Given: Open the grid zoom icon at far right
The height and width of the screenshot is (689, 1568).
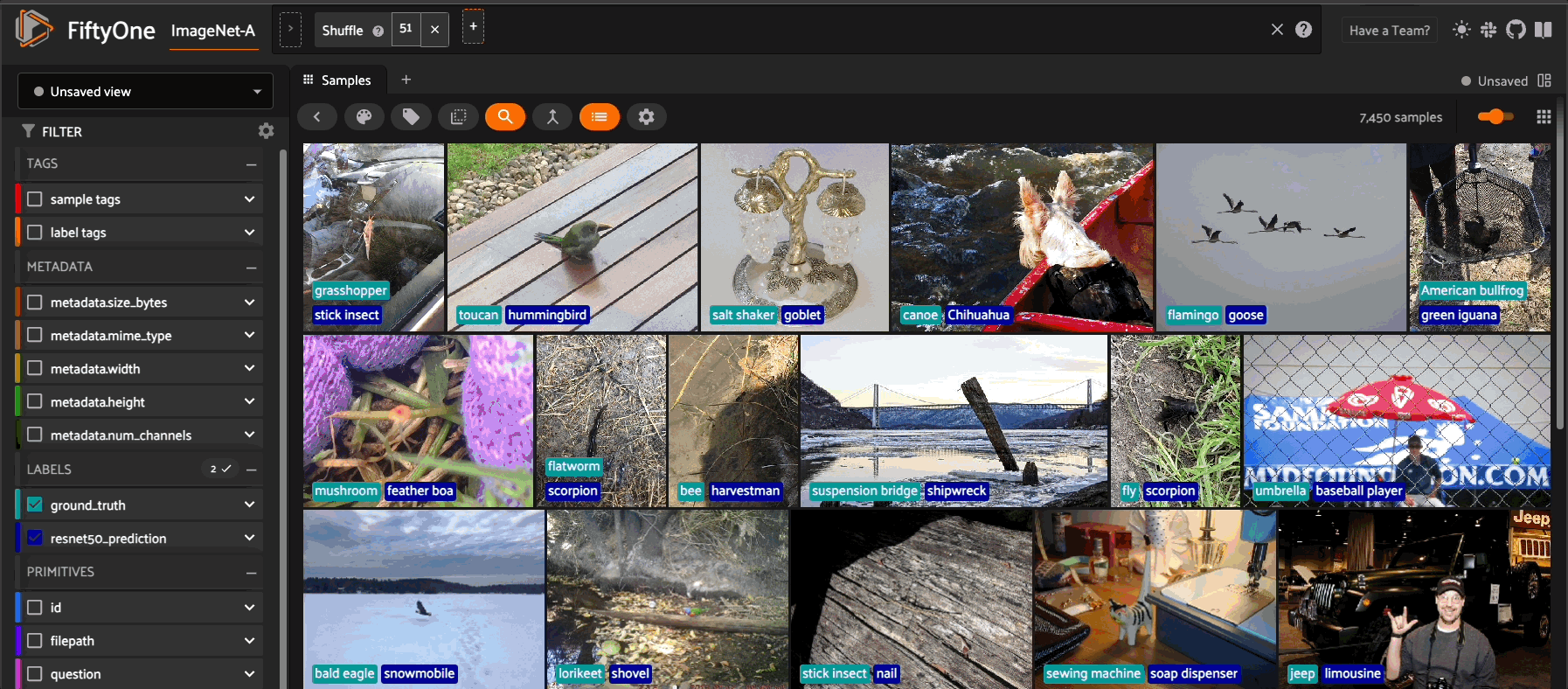Looking at the screenshot, I should point(1544,117).
